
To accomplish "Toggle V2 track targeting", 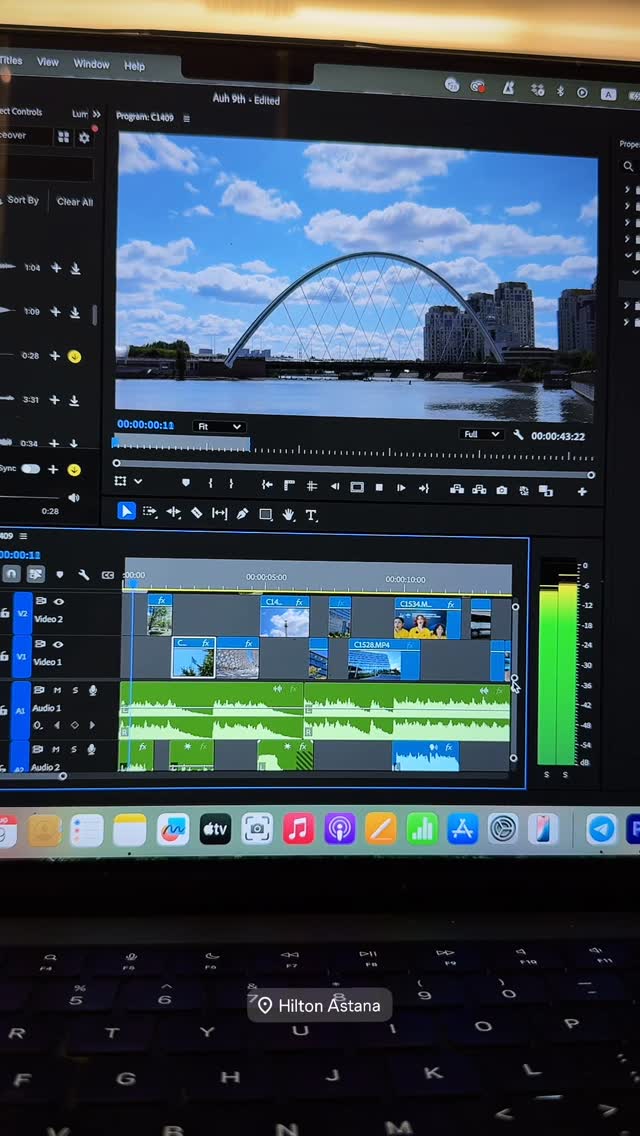I will point(22,614).
